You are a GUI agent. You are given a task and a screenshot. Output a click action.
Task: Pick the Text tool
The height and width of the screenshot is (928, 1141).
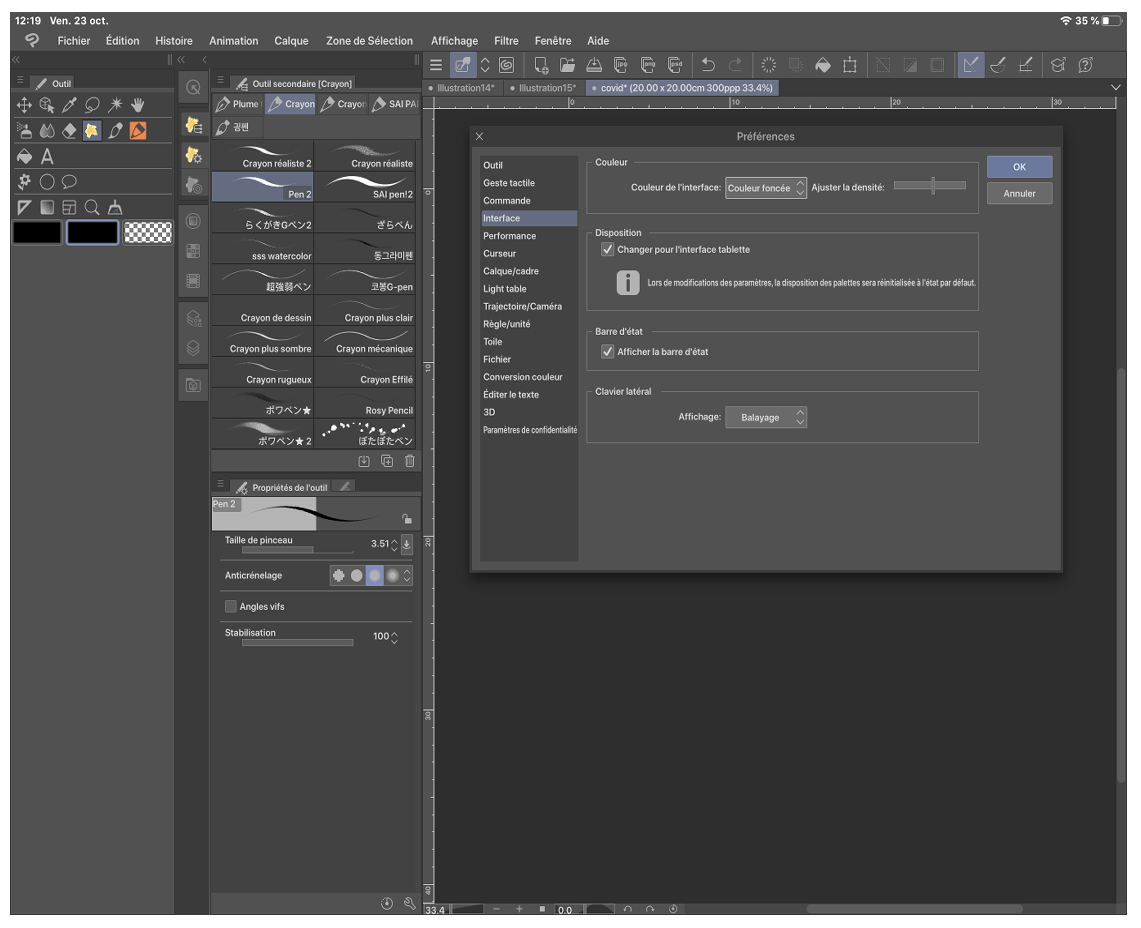click(x=47, y=157)
